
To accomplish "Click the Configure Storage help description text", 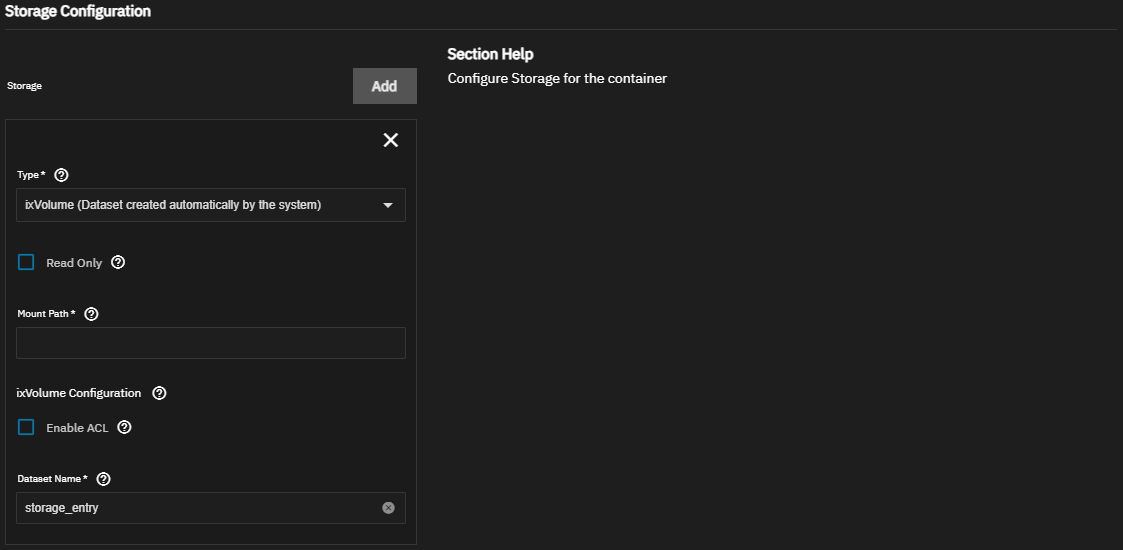I will pyautogui.click(x=556, y=78).
